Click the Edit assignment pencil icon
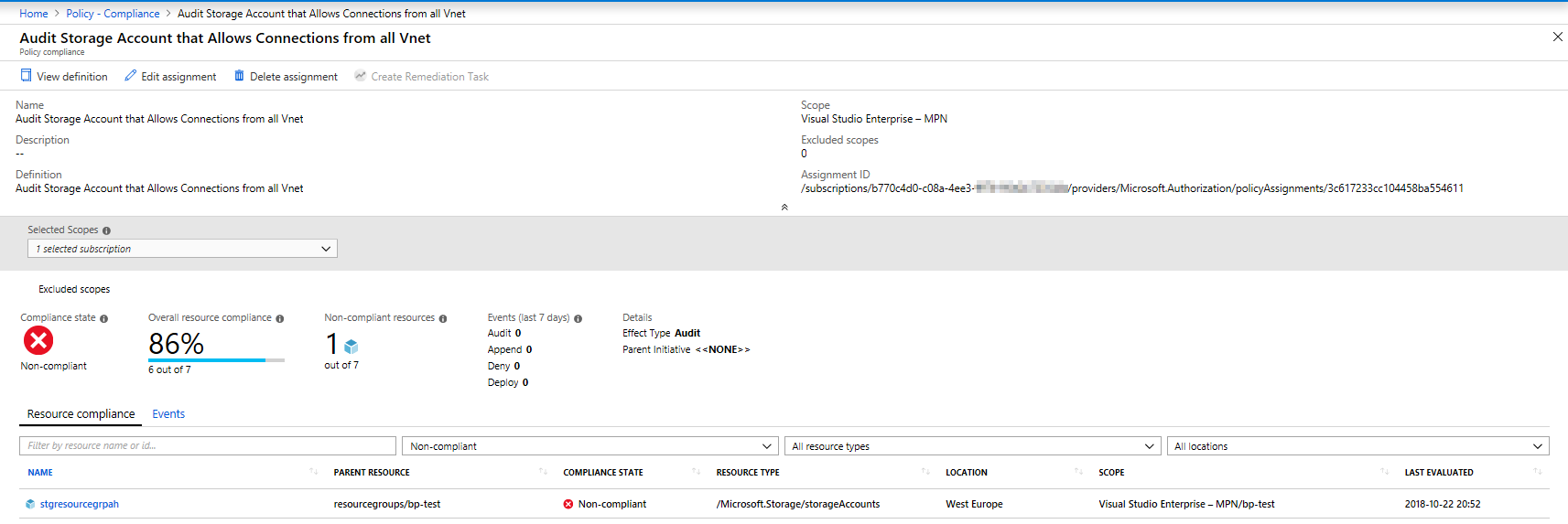The height and width of the screenshot is (524, 1568). (131, 76)
